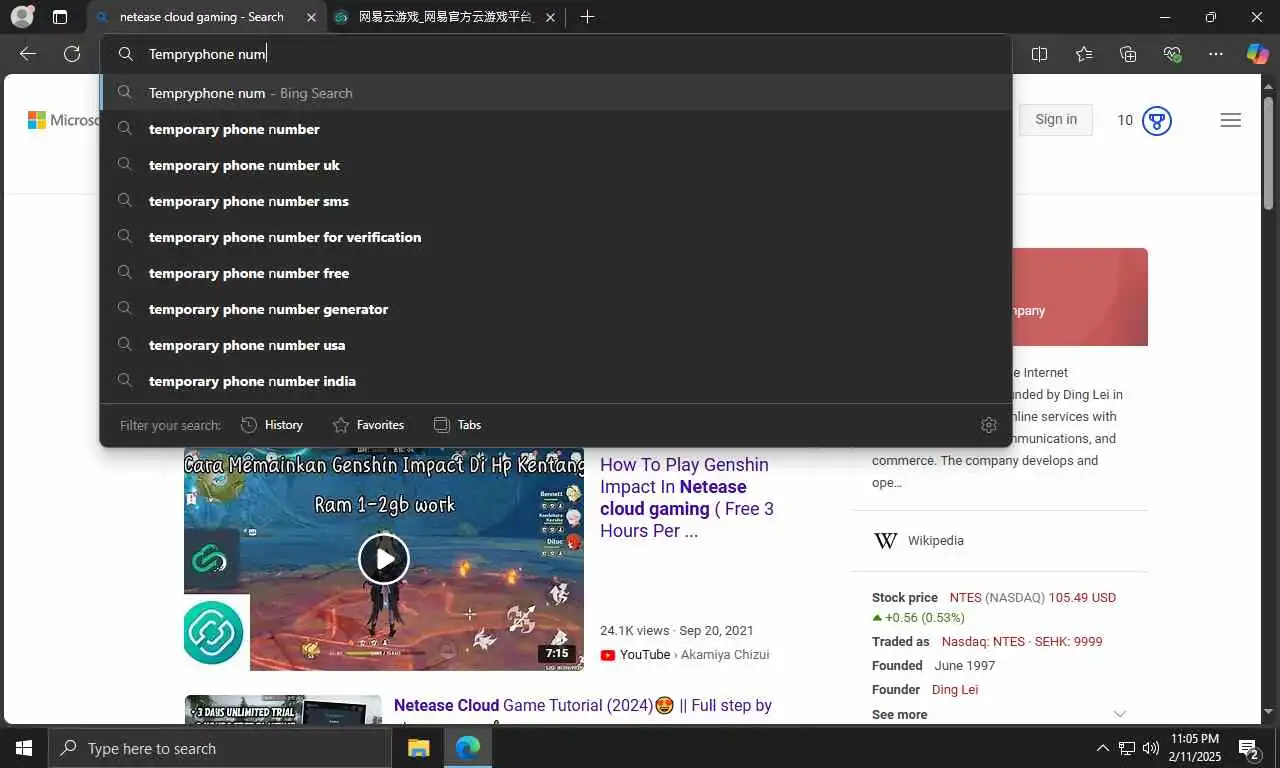1280x768 pixels.
Task: Open File Explorer from taskbar
Action: tap(419, 748)
